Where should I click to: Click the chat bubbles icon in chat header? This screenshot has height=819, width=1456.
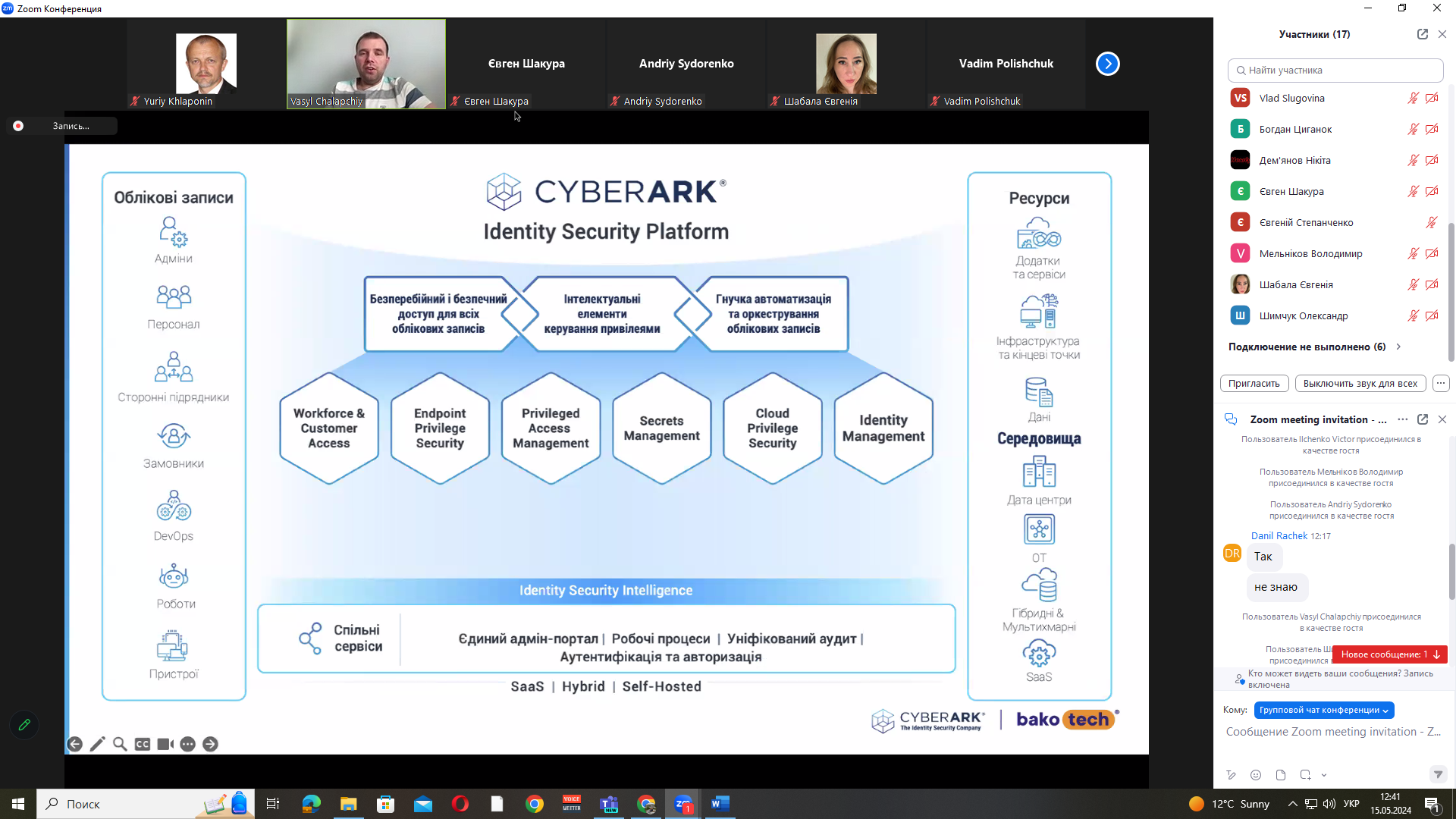(x=1231, y=419)
